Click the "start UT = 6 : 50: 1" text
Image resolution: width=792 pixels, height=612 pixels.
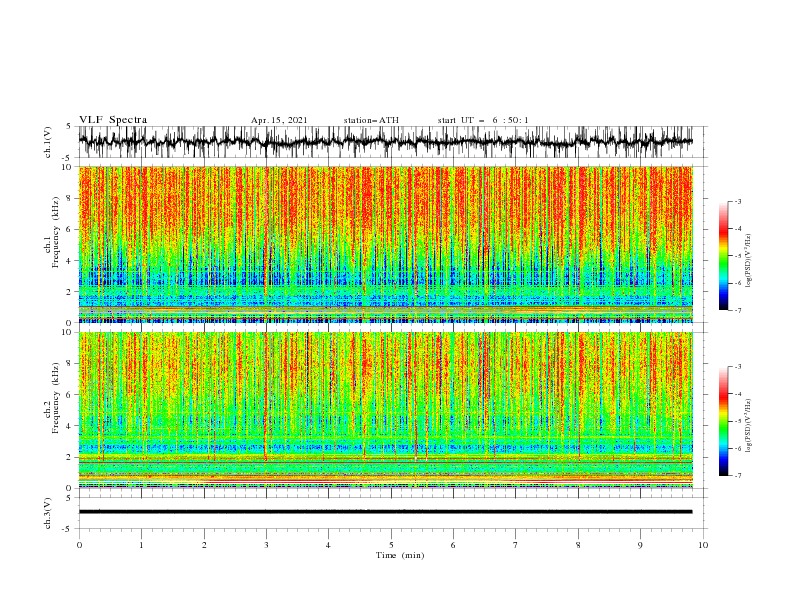coord(483,120)
